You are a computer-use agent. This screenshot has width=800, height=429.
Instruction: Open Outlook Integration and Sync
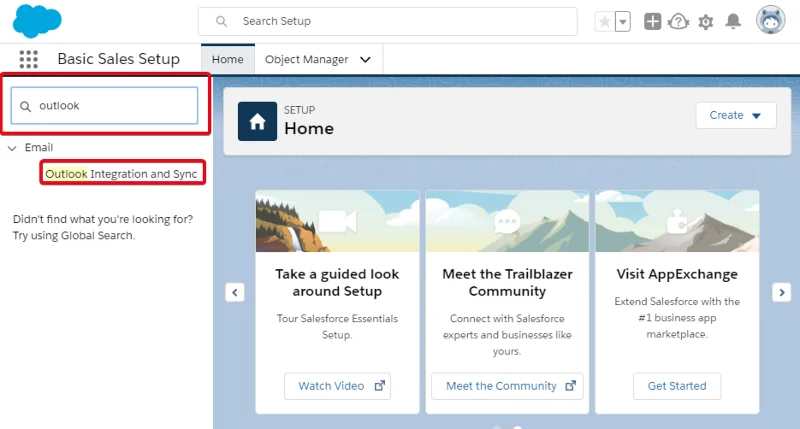(121, 174)
